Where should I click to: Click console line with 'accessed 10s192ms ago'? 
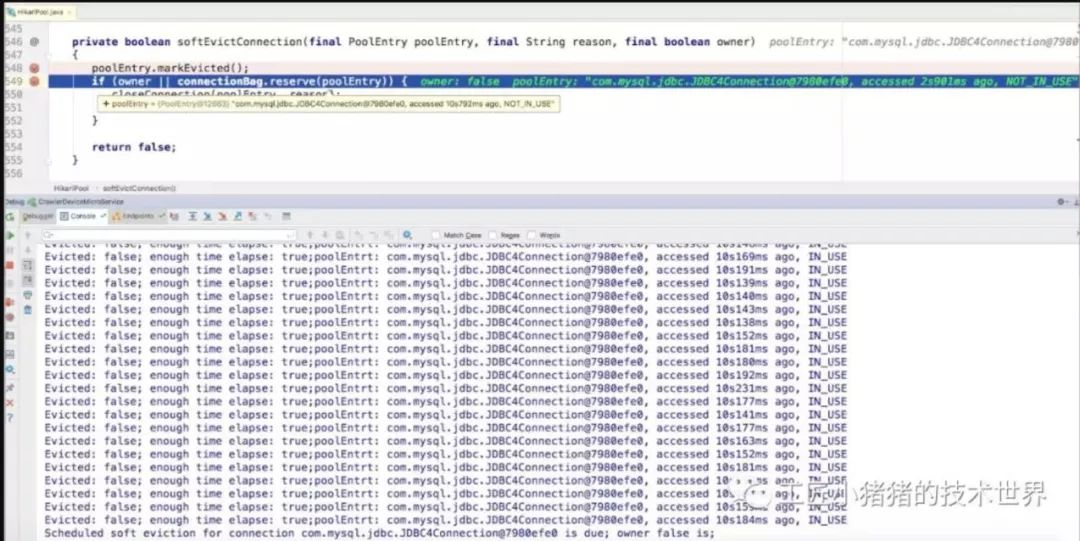pos(446,376)
